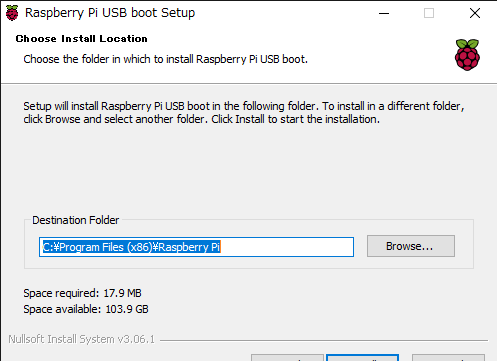This screenshot has width=497, height=361.
Task: Click the 'Setup will install Raspberry Pi' description
Action: [243, 112]
